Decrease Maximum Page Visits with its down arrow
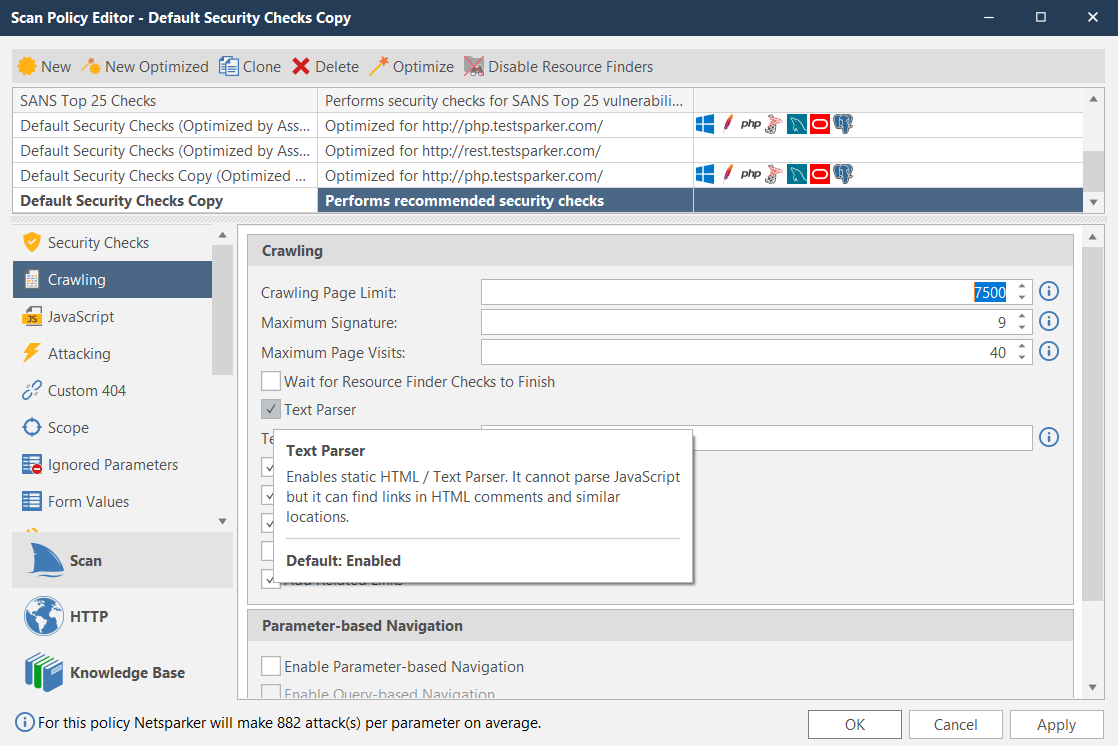Viewport: 1118px width, 746px height. tap(1023, 357)
